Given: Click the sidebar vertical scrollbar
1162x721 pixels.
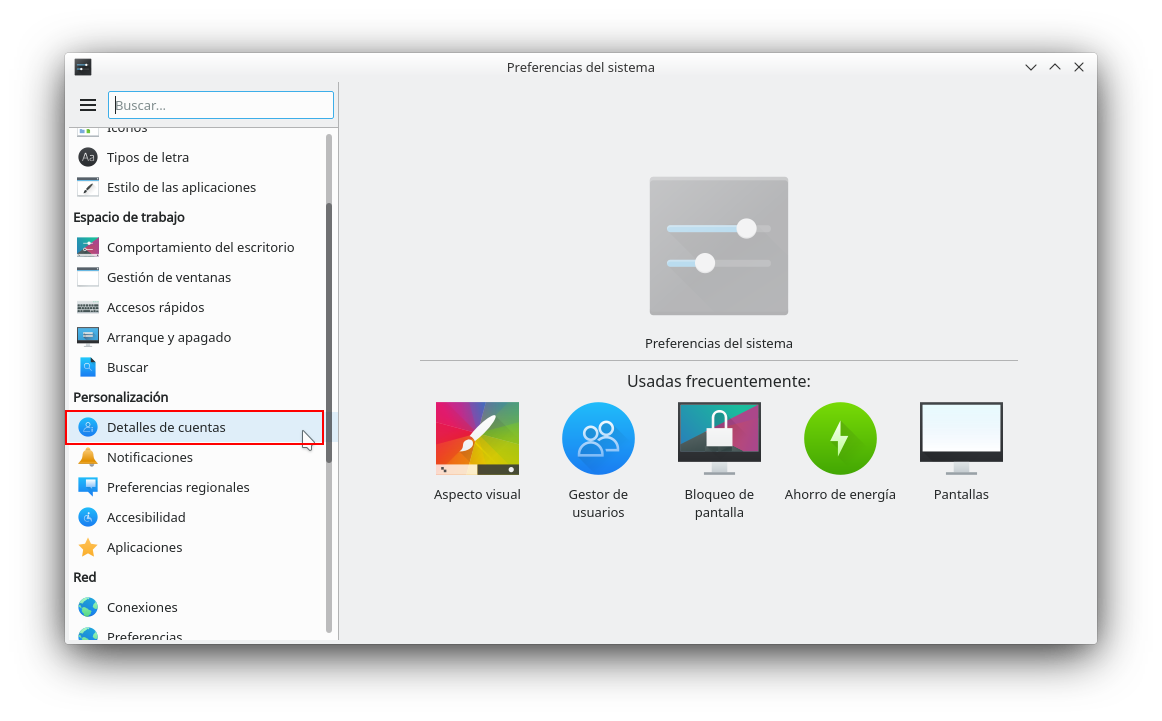Looking at the screenshot, I should click(x=329, y=330).
